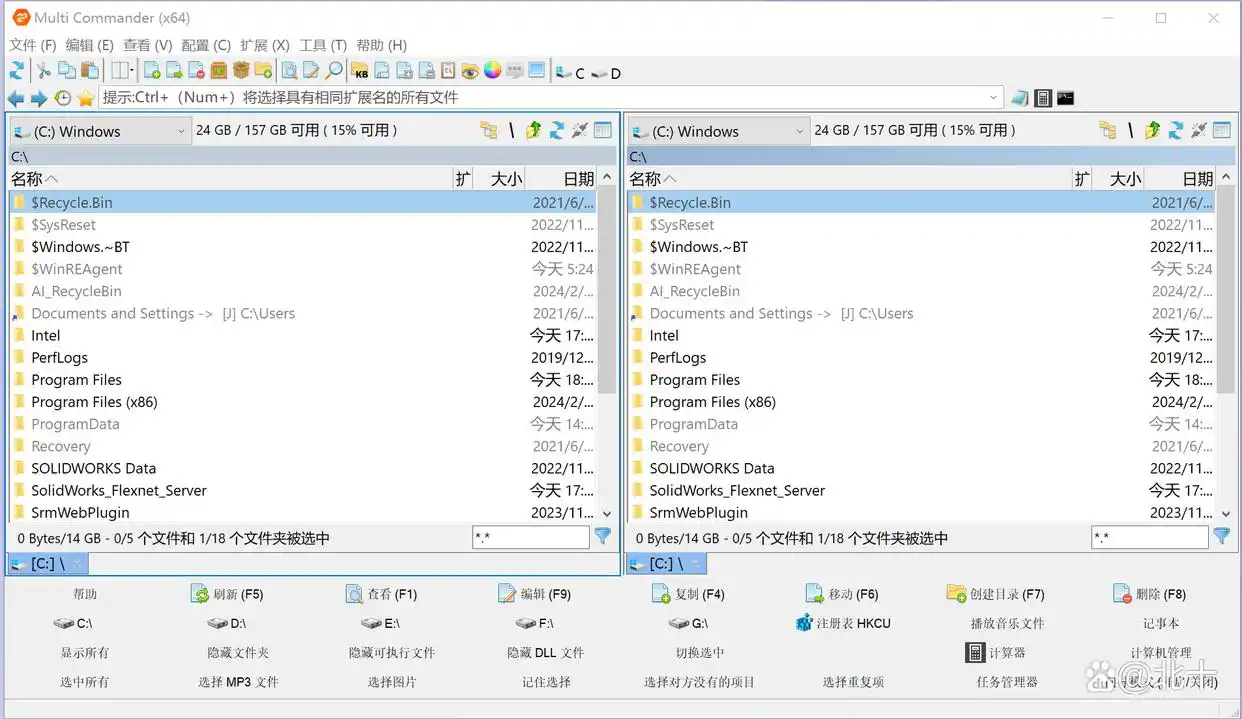Click the 切换选中 button
The image size is (1242, 719).
pyautogui.click(x=700, y=653)
